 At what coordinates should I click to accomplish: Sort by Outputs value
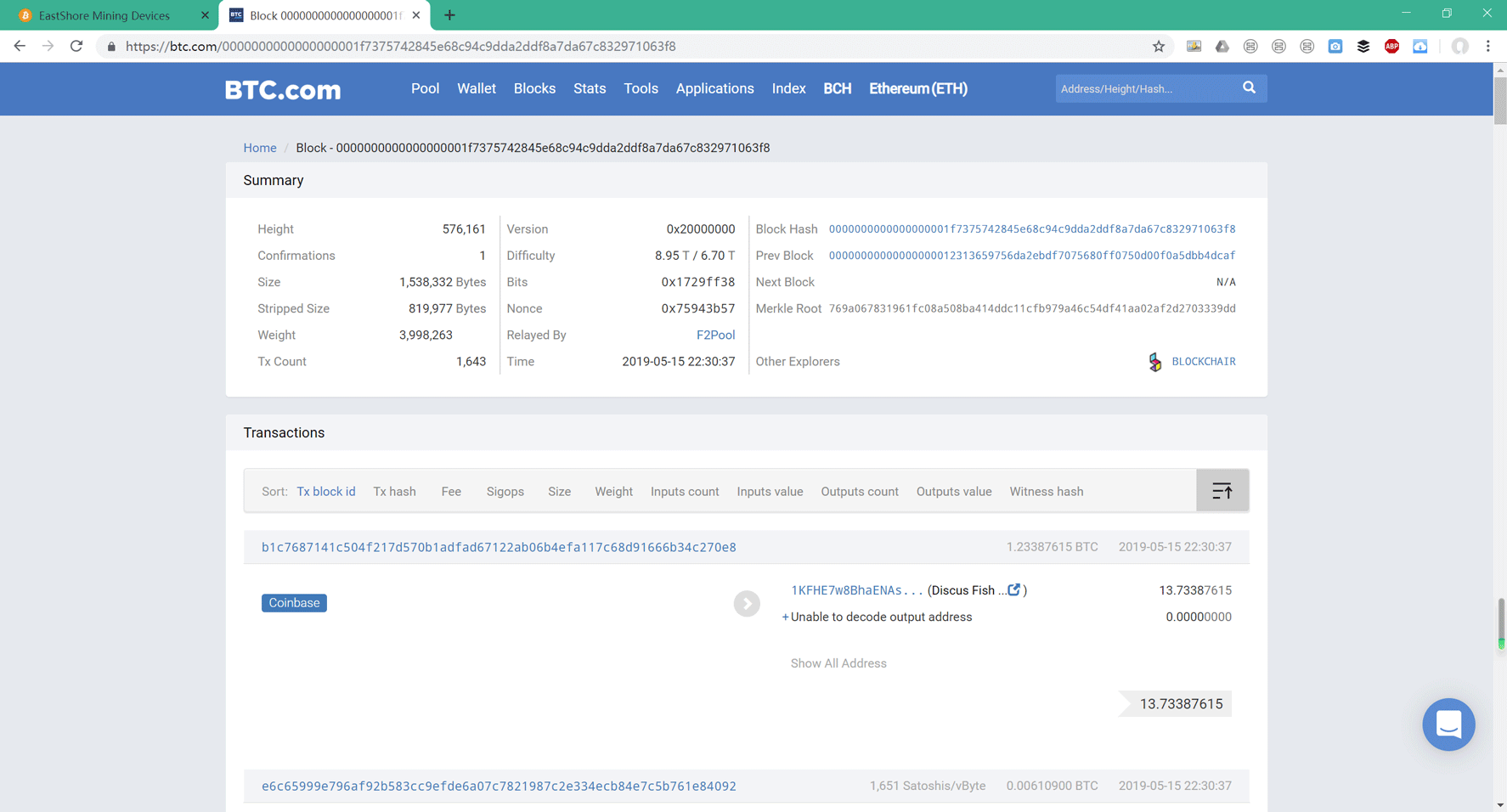pyautogui.click(x=954, y=492)
